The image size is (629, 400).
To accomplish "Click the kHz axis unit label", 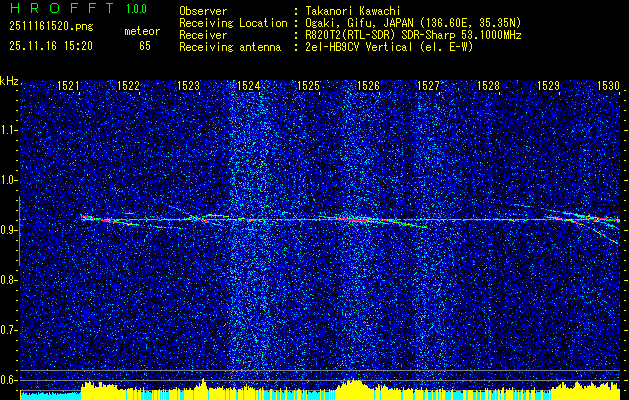I will tap(9, 81).
